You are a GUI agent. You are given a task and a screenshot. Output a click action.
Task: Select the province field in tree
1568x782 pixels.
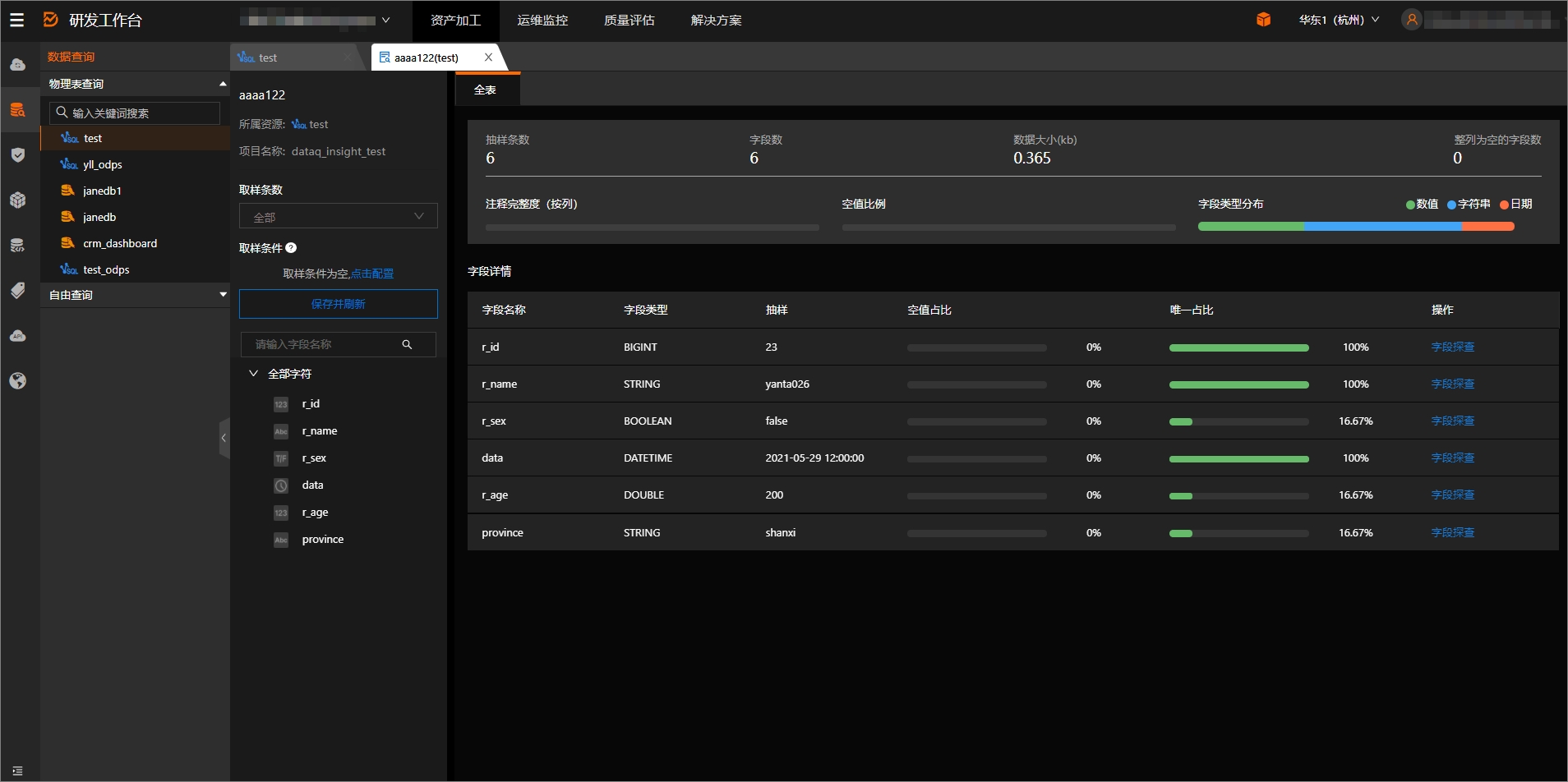323,540
